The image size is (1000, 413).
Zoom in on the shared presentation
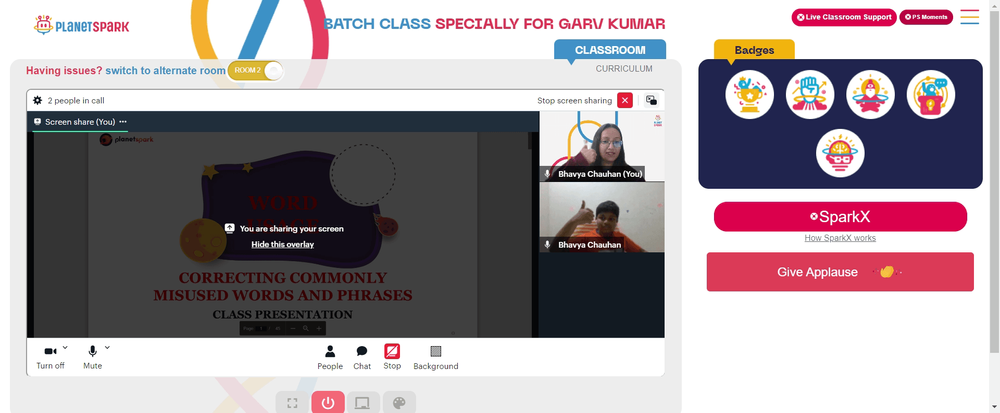(x=320, y=328)
